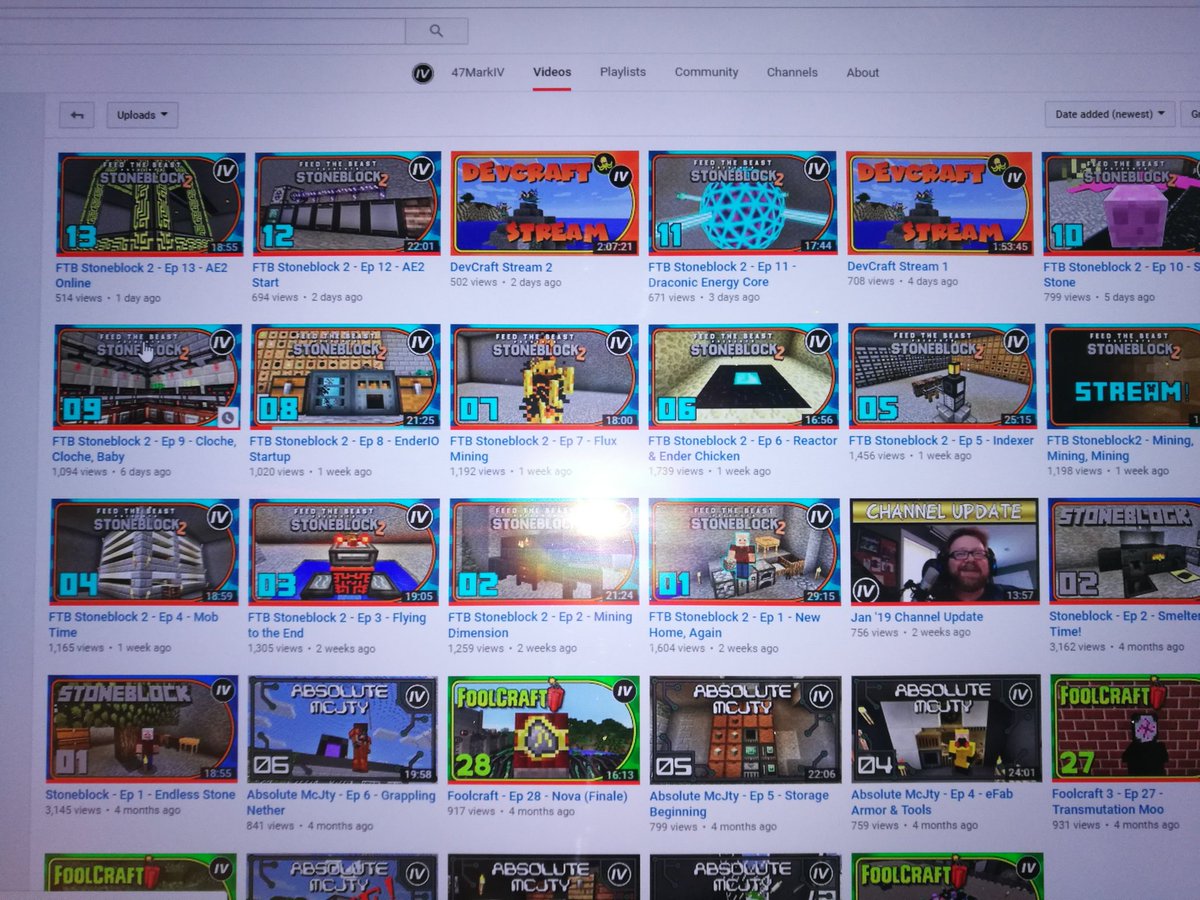
Task: Click the 47MarkIV channel name
Action: tap(479, 73)
